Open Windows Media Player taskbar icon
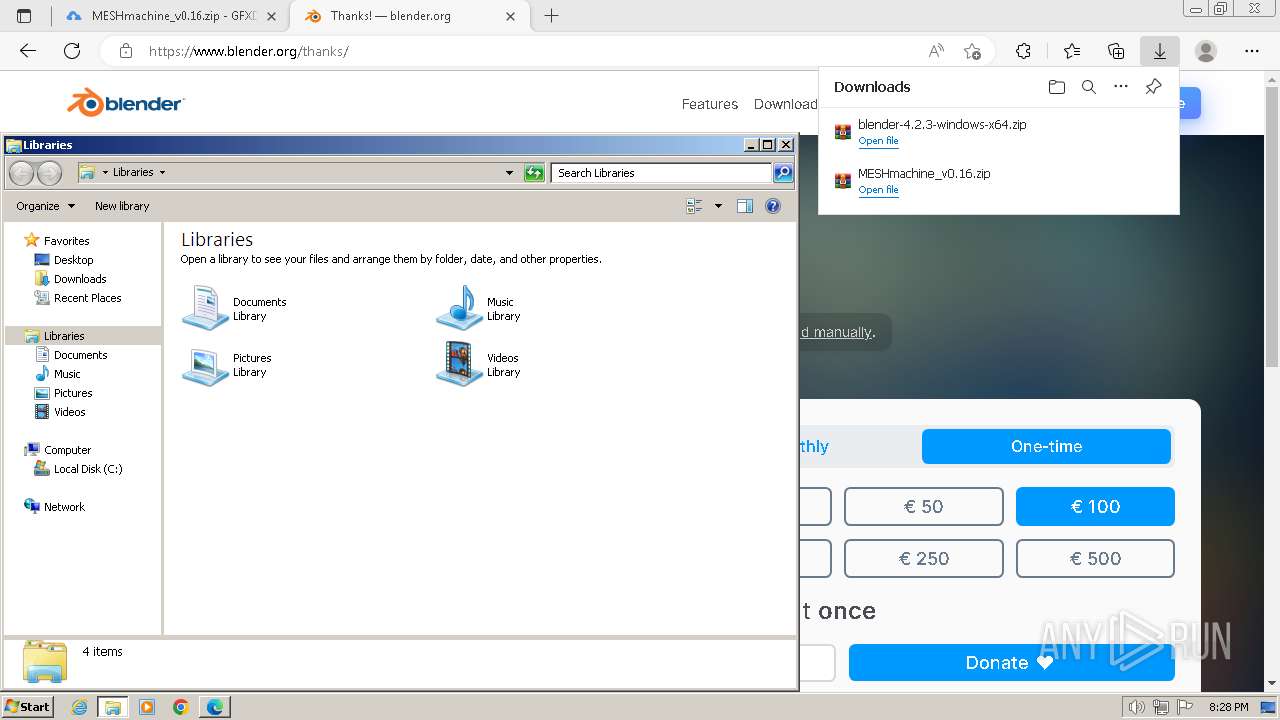 [x=147, y=707]
